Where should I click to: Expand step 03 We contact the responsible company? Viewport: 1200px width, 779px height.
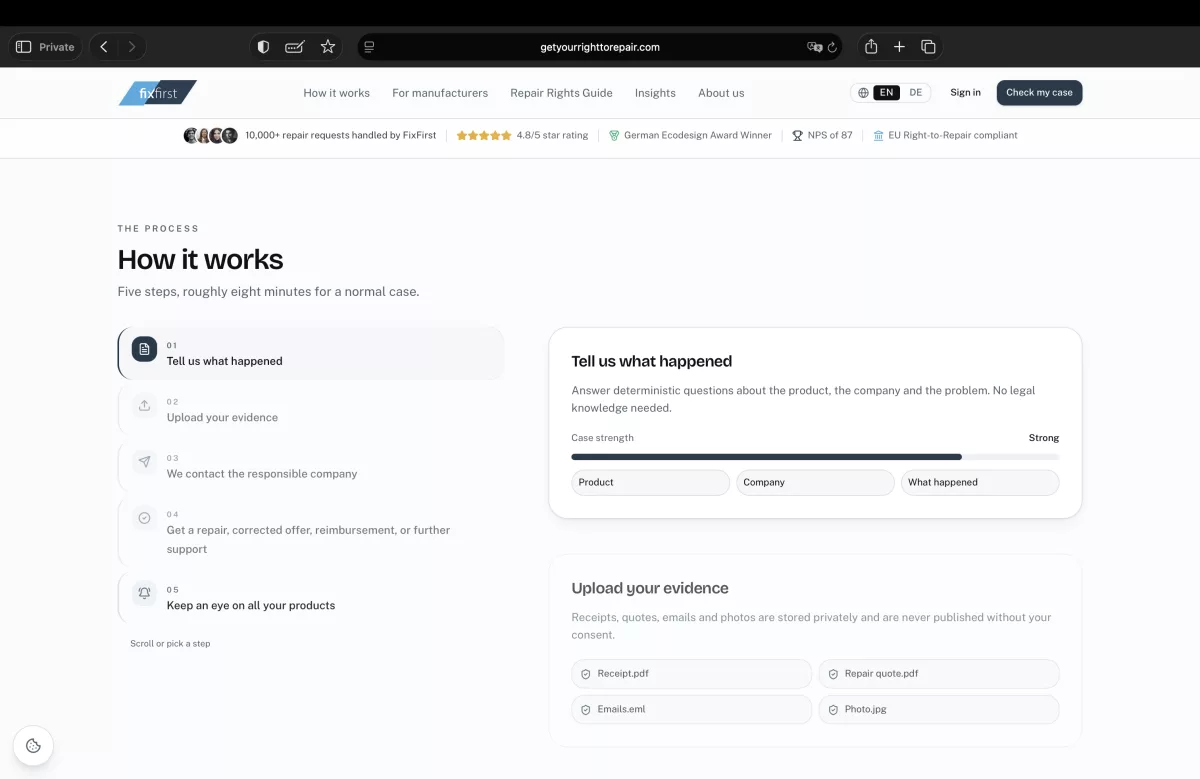311,466
